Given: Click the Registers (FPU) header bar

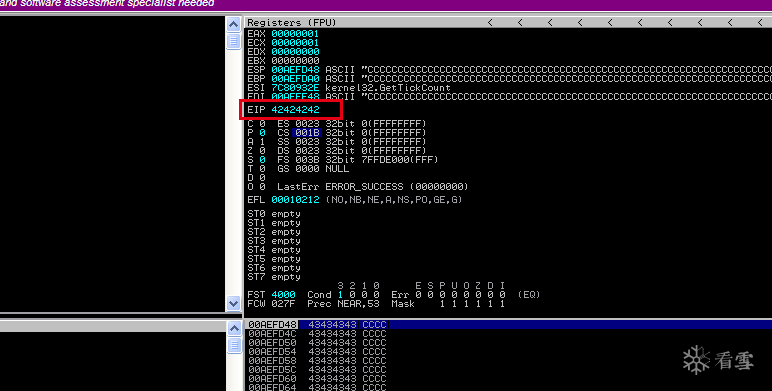Looking at the screenshot, I should [508, 23].
